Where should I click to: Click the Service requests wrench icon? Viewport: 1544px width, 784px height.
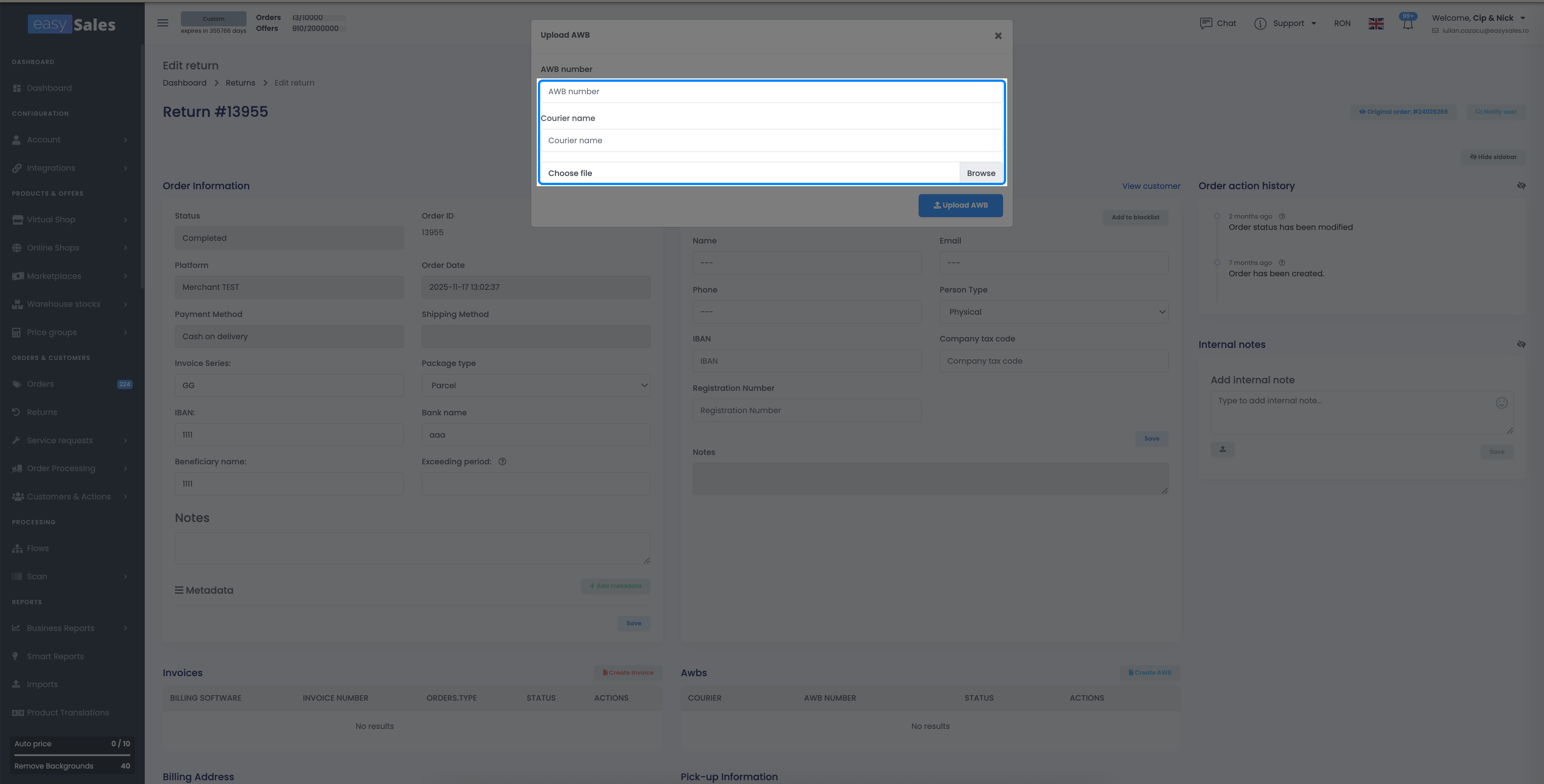point(17,441)
